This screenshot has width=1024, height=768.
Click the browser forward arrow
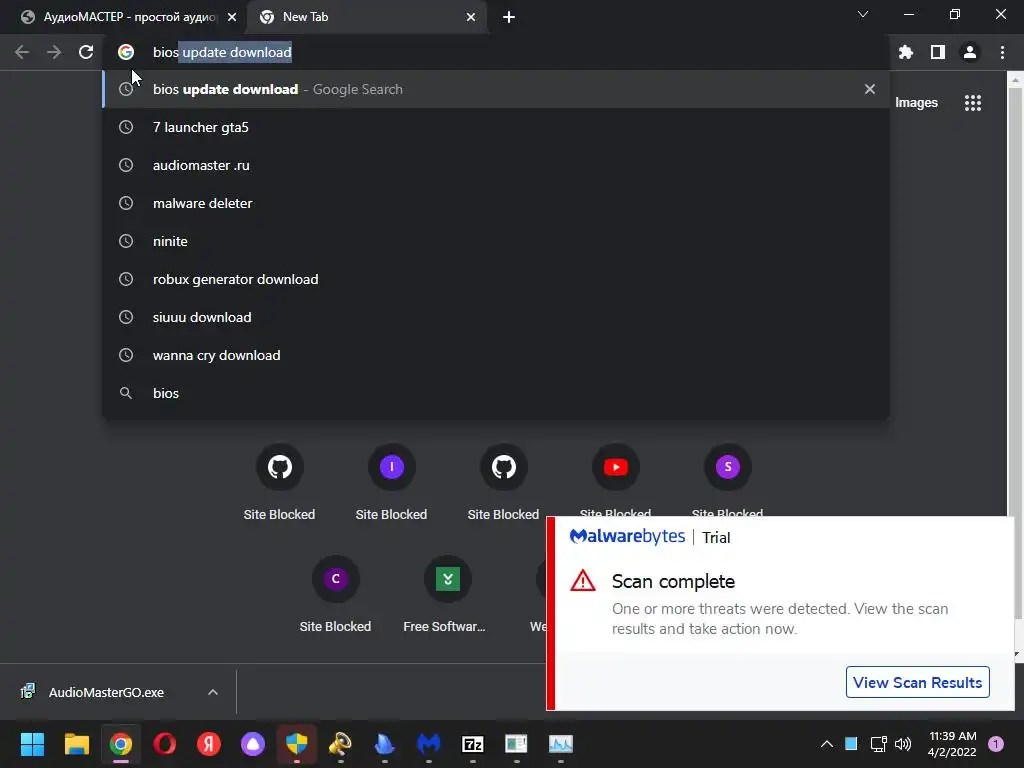point(54,52)
